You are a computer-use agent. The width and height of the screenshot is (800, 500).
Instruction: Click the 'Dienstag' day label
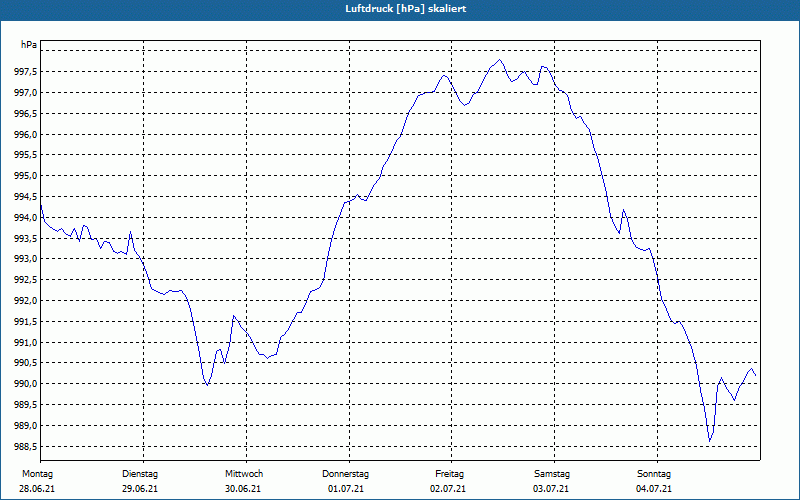pyautogui.click(x=140, y=474)
